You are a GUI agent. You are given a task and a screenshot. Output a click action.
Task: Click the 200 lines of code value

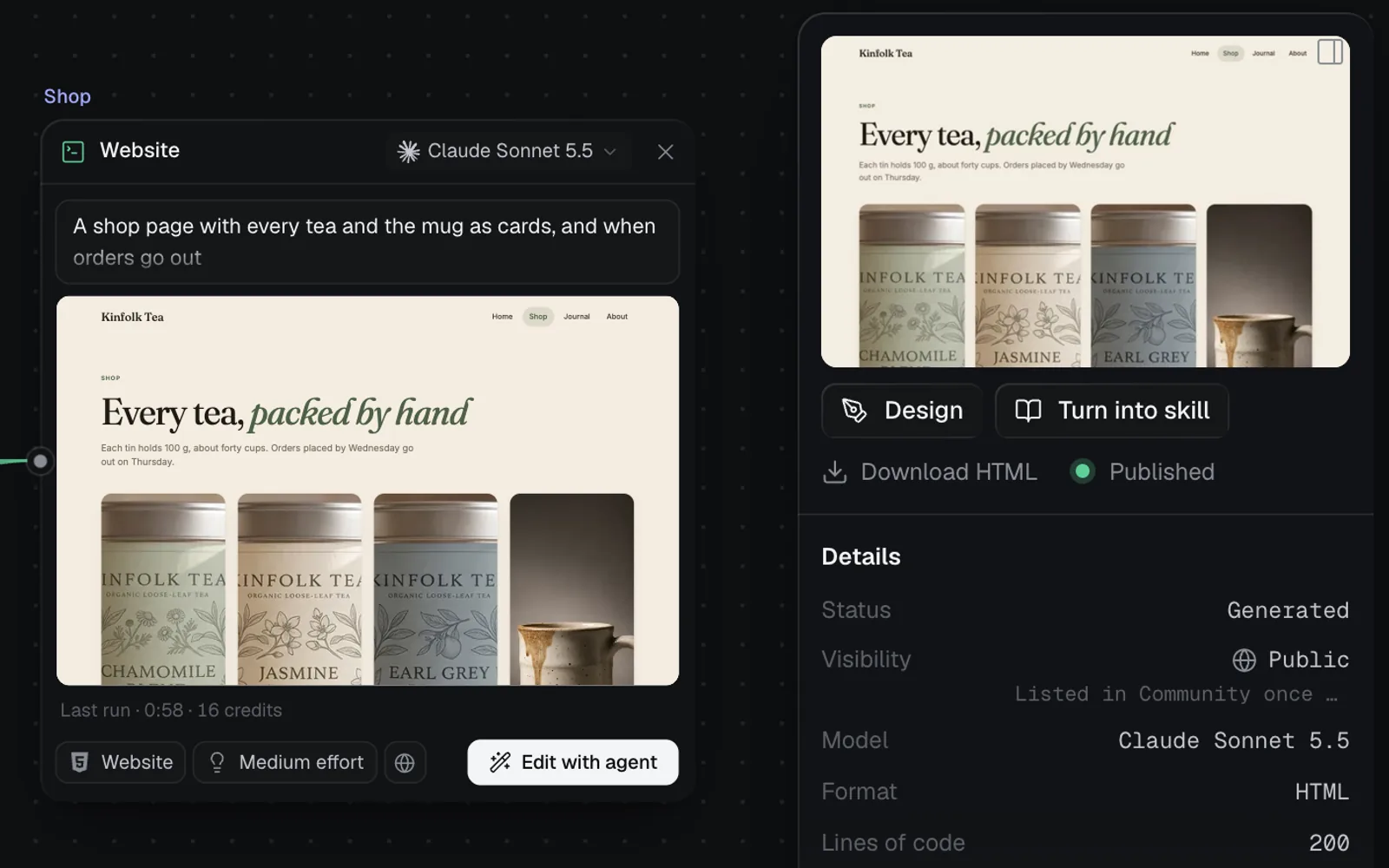[x=1329, y=843]
